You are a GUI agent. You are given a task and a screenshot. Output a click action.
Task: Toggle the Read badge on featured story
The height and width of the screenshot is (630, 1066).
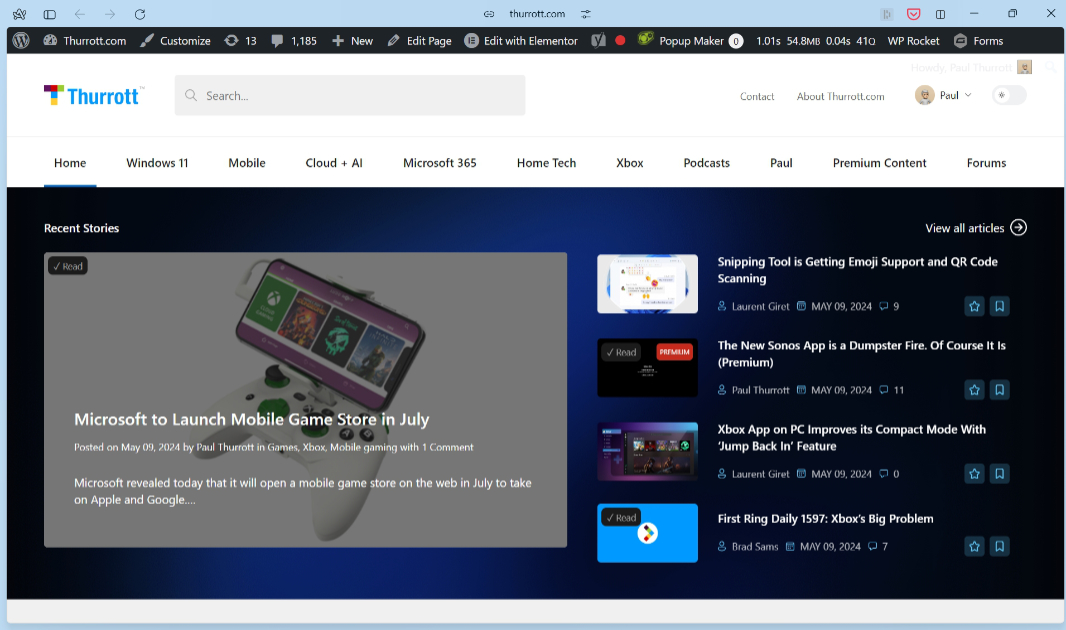68,266
